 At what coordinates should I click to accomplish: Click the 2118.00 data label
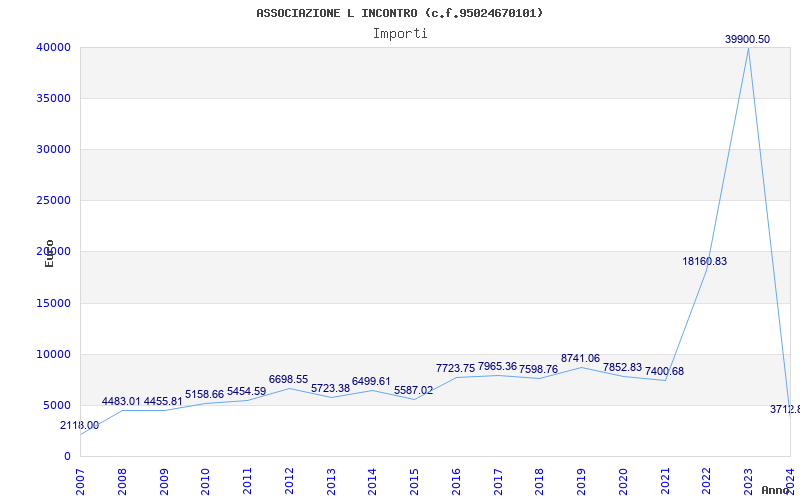click(80, 425)
